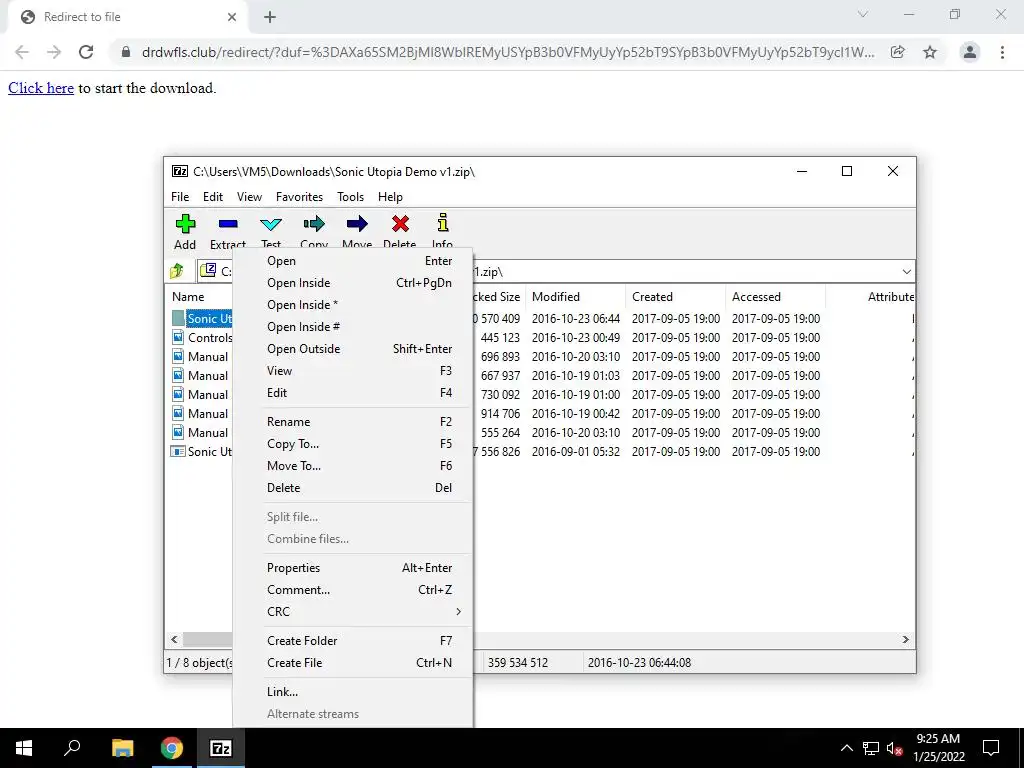The width and height of the screenshot is (1024, 768).
Task: Open taskbar search
Action: 72,748
